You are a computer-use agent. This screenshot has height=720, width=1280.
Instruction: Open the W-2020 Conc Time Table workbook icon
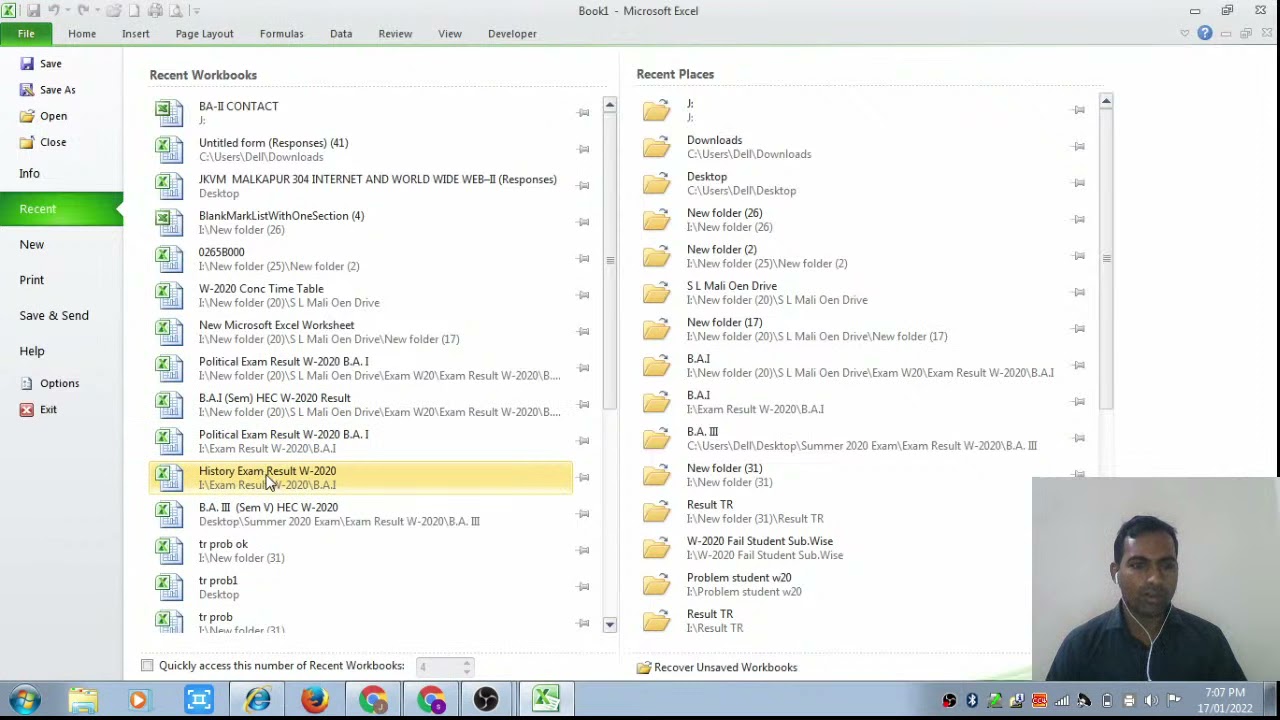pos(169,295)
